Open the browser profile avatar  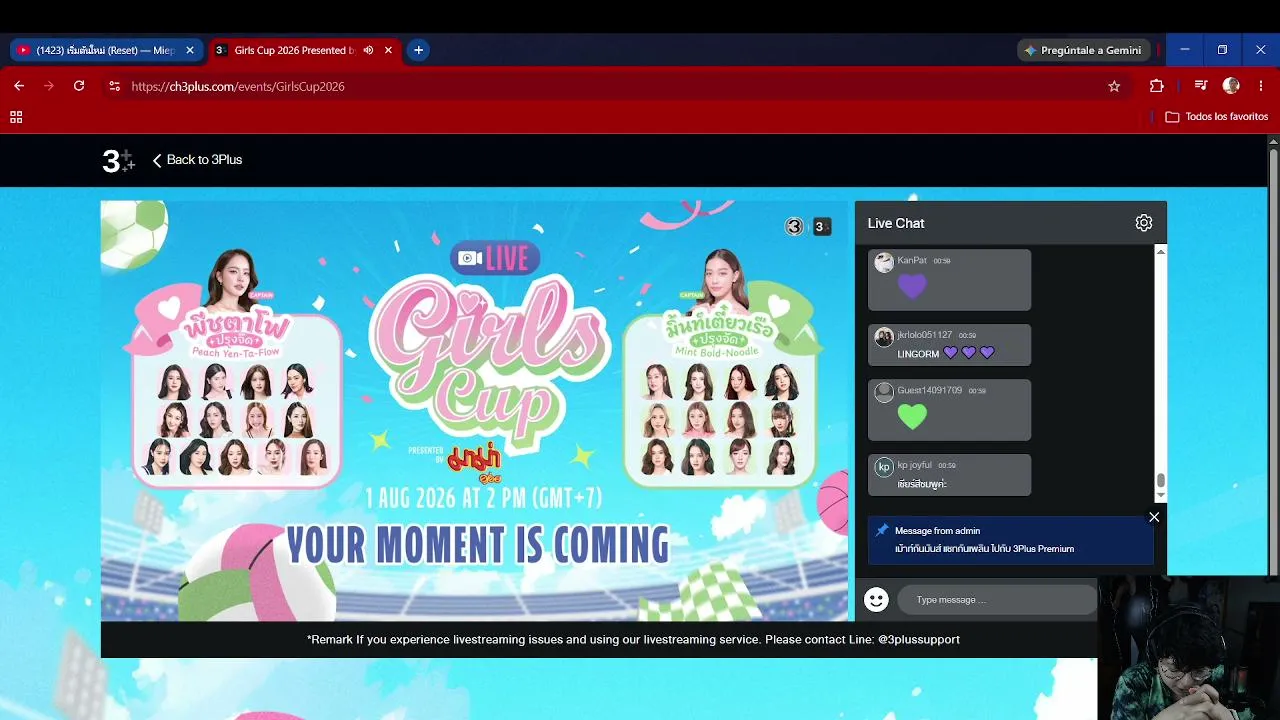(x=1231, y=86)
